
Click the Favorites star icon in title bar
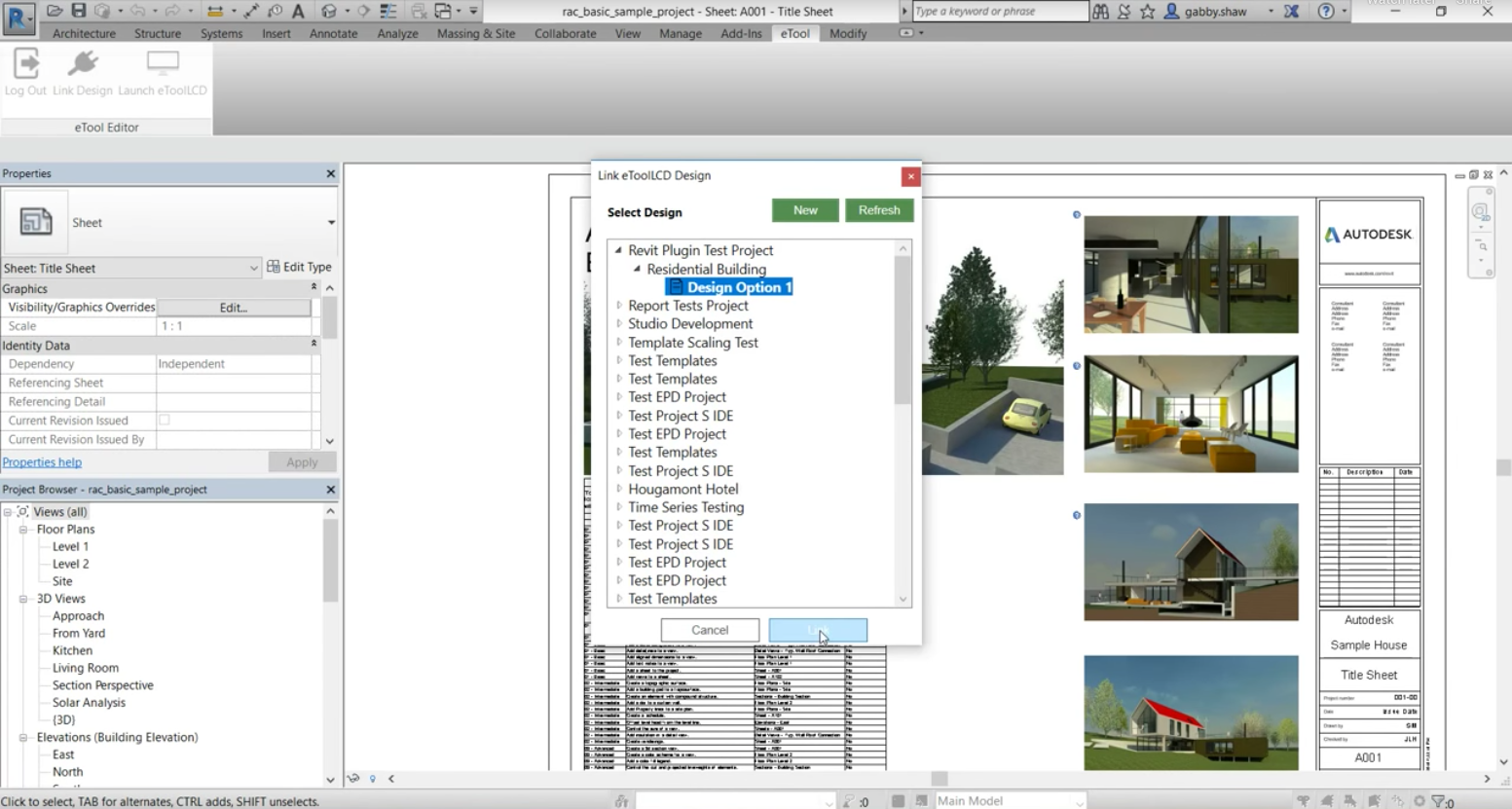(1148, 12)
